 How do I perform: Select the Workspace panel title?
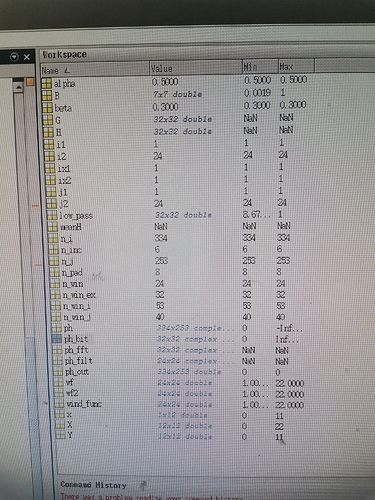click(x=65, y=54)
